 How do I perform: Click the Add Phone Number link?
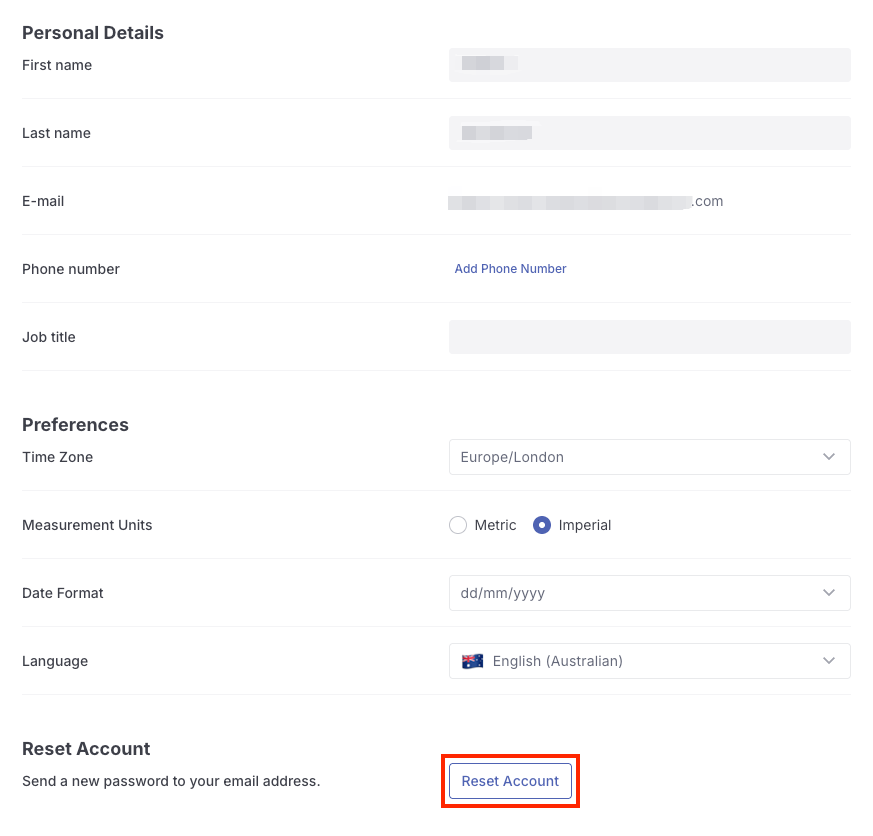click(510, 269)
